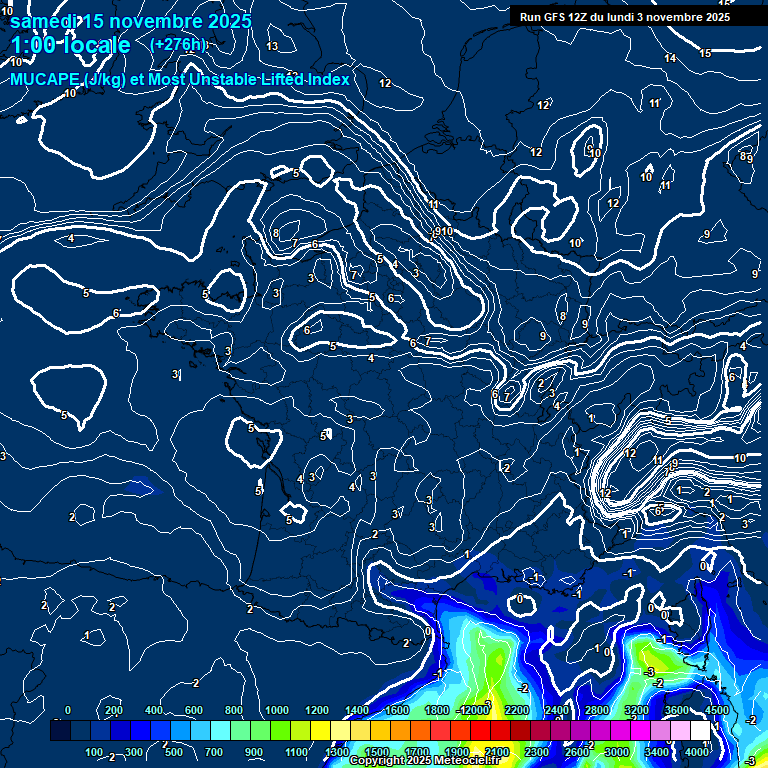Viewport: 768px width, 768px height.
Task: Click the '1:00 locale' time text
Action: coord(71,45)
